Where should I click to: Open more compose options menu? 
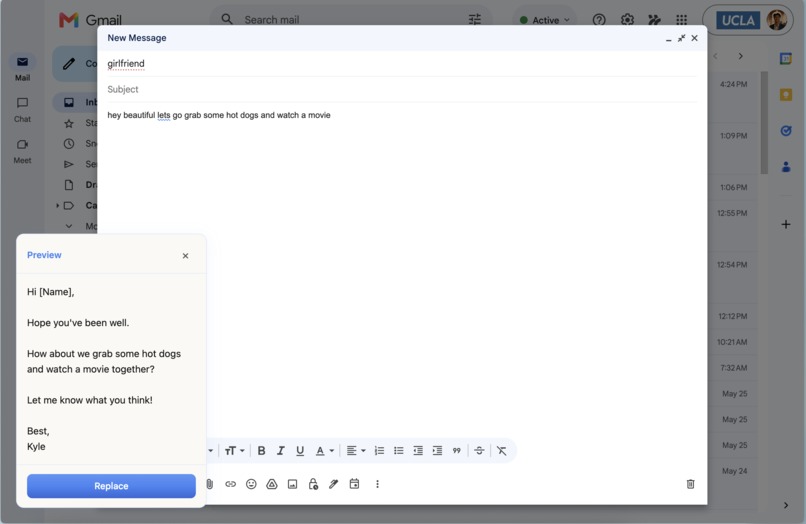(x=377, y=484)
